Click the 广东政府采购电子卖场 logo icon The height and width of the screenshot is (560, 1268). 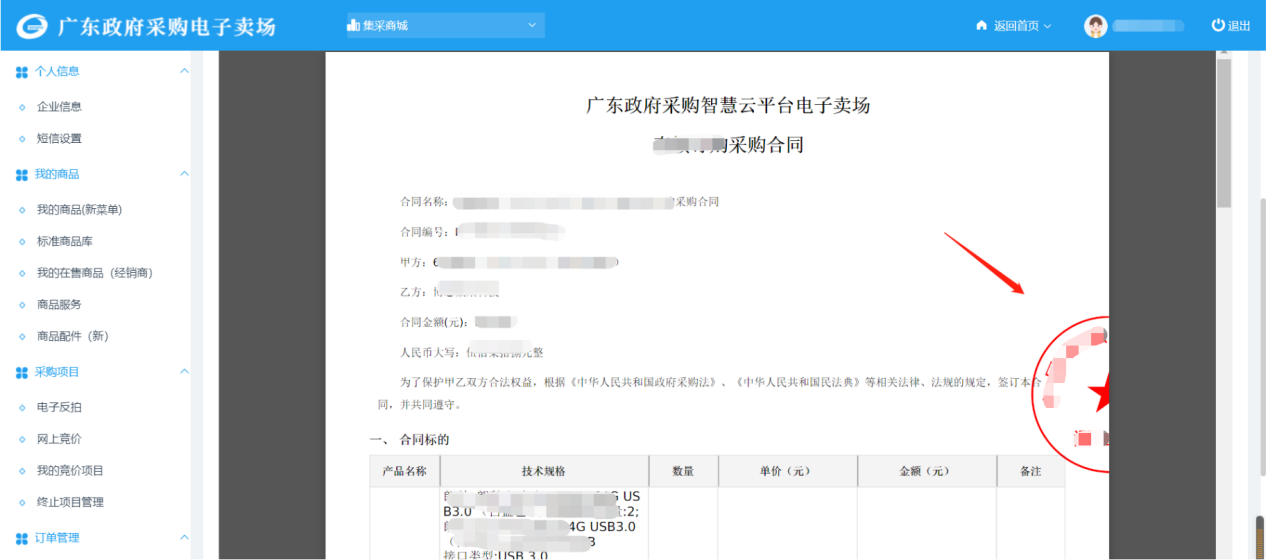point(32,26)
